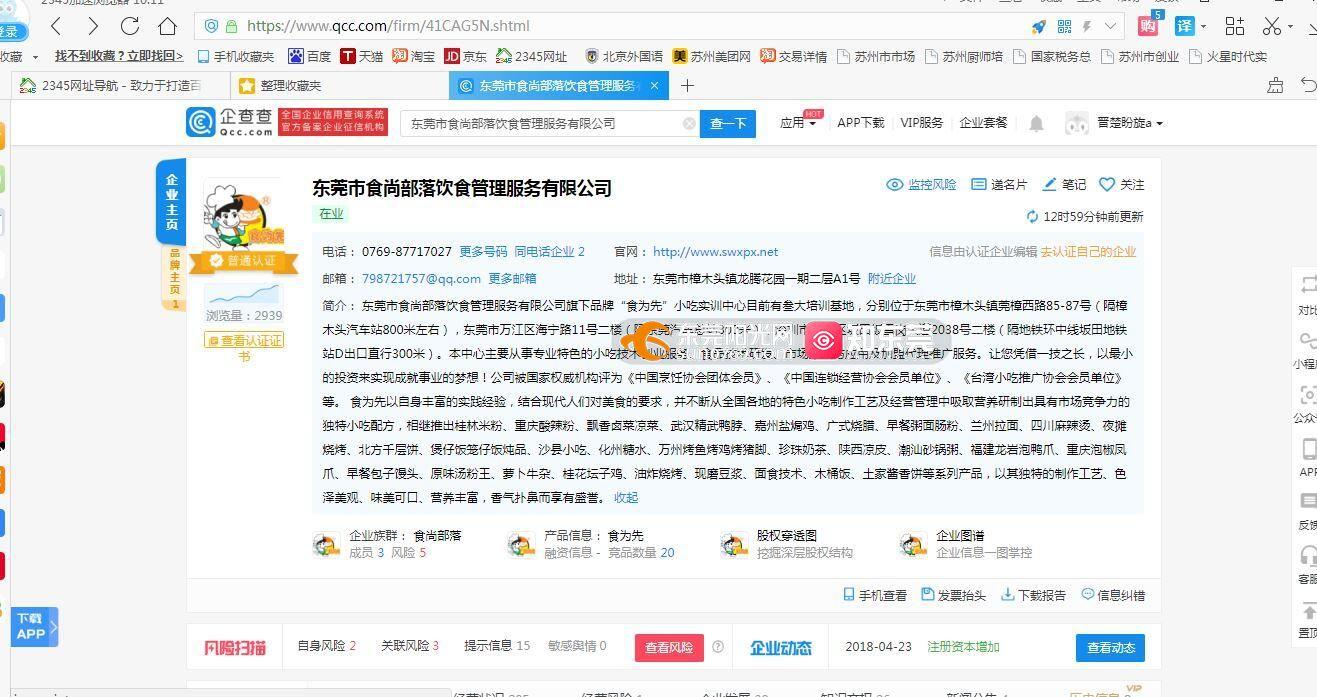Image resolution: width=1317 pixels, height=697 pixels.
Task: Click the company logo thumbnail
Action: [x=244, y=214]
